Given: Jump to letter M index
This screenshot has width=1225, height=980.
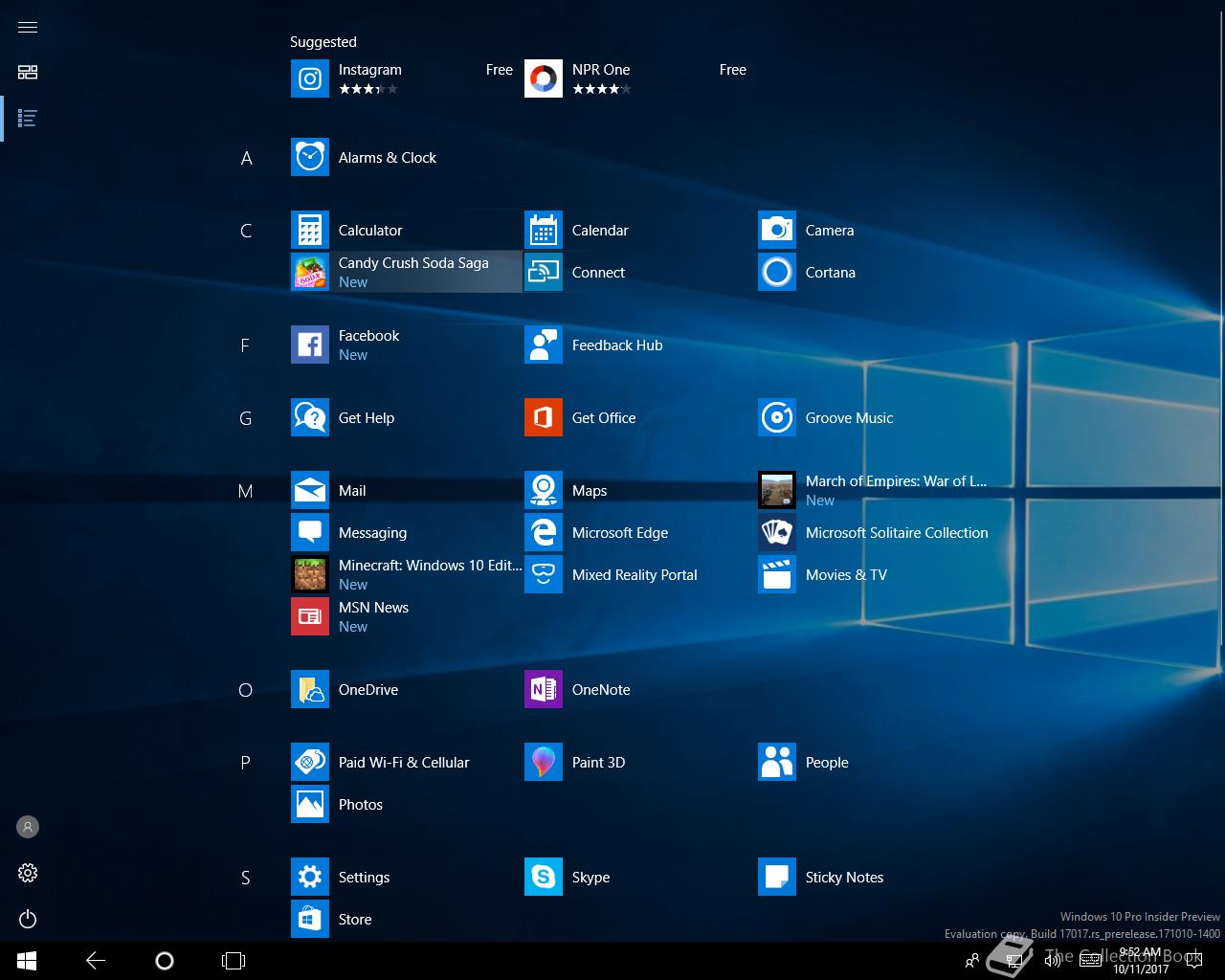Looking at the screenshot, I should tap(246, 491).
